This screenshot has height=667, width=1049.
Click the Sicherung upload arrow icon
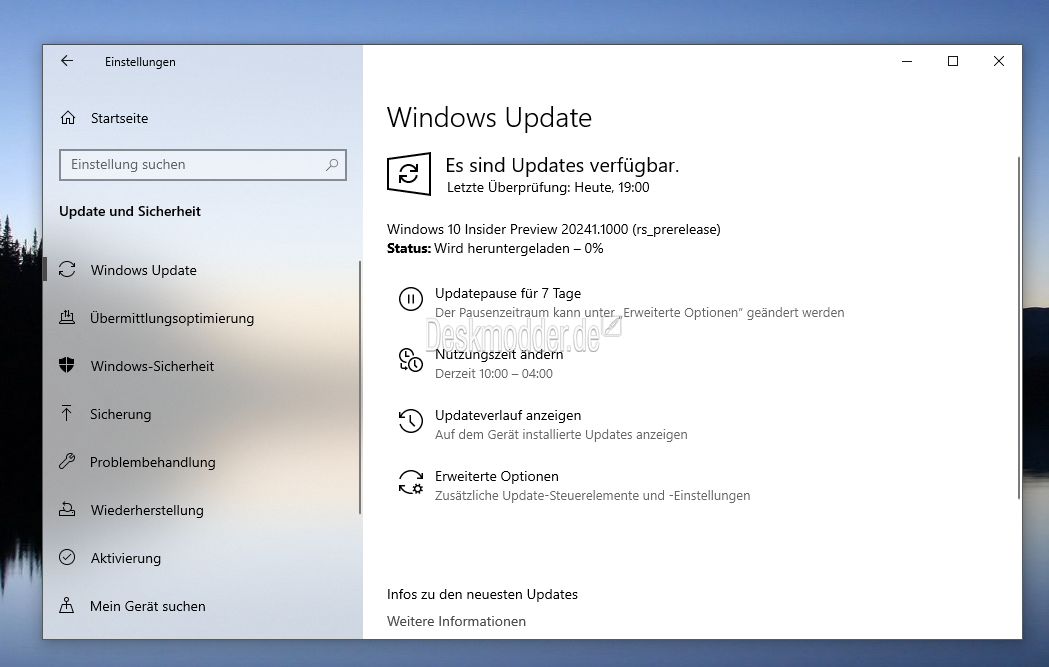coord(66,413)
